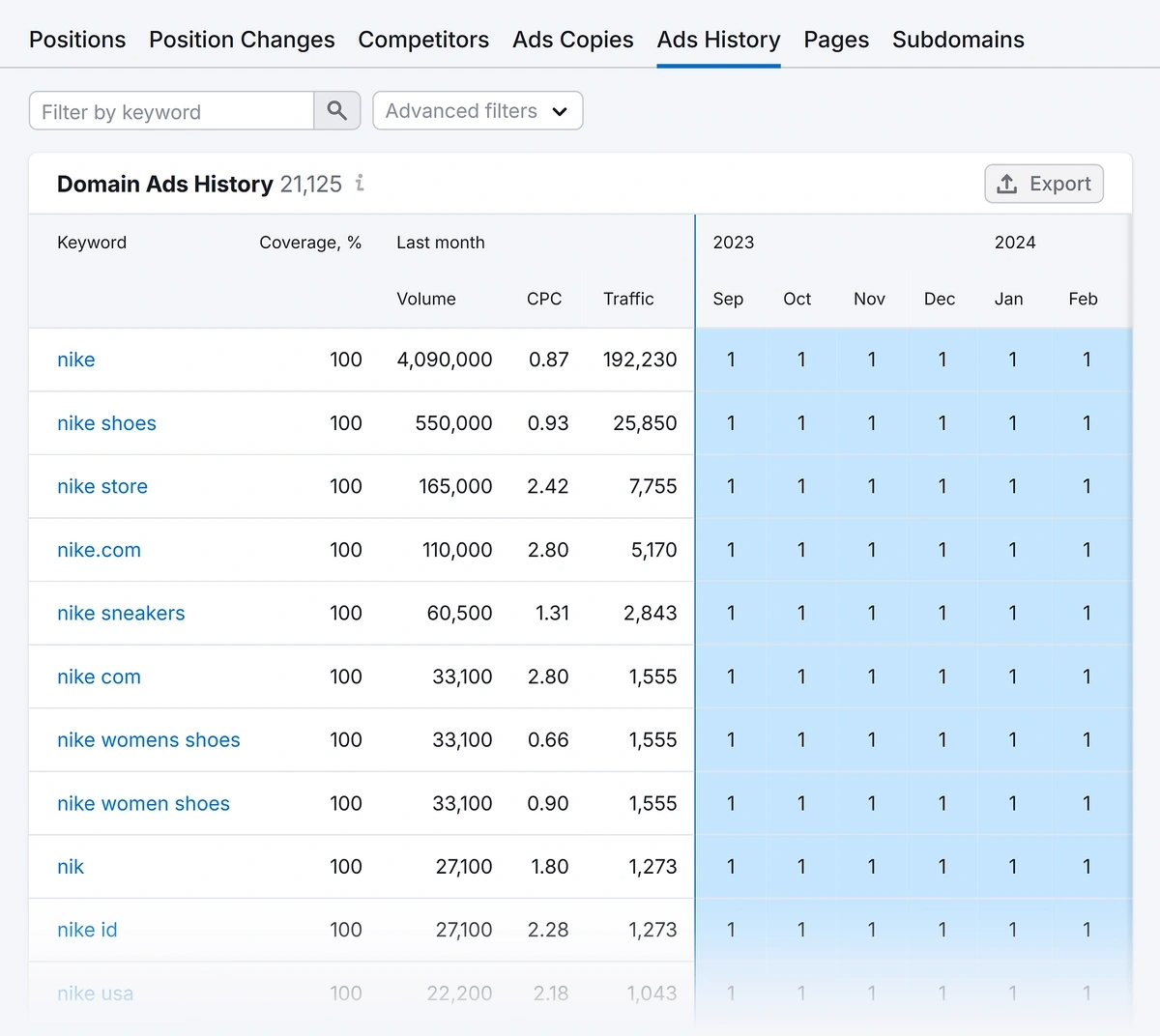Click the 'nike.com' keyword link
The height and width of the screenshot is (1036, 1160).
coord(99,549)
